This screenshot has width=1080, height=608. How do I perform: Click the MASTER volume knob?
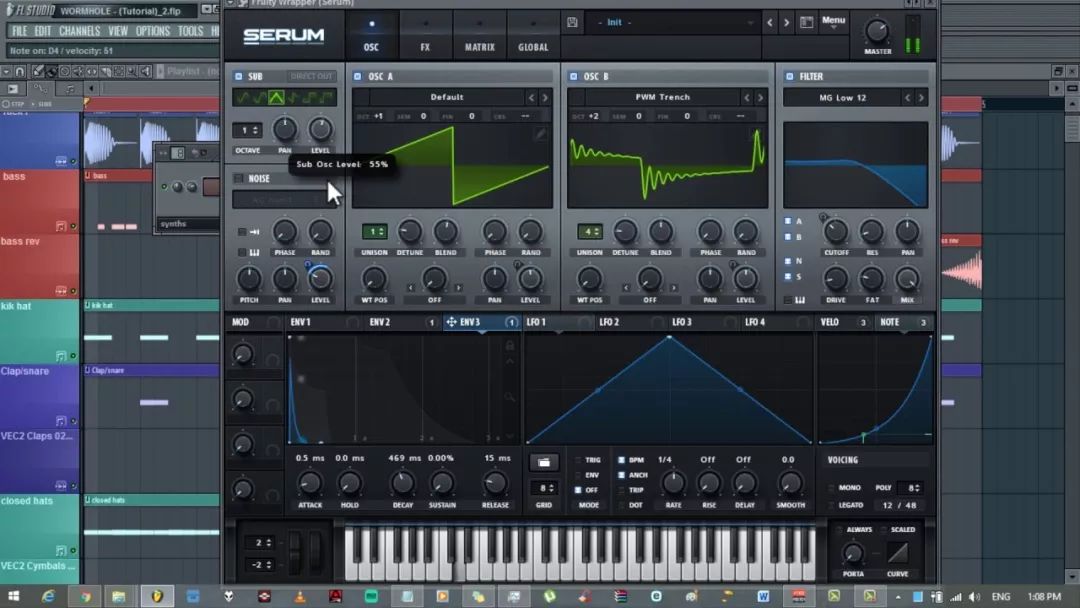(877, 31)
